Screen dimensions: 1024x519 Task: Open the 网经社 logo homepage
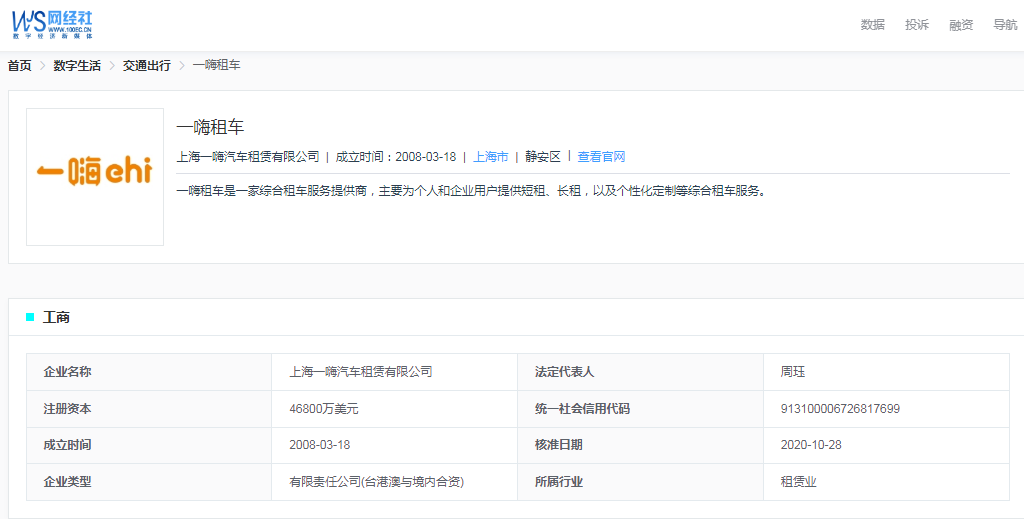[x=52, y=25]
